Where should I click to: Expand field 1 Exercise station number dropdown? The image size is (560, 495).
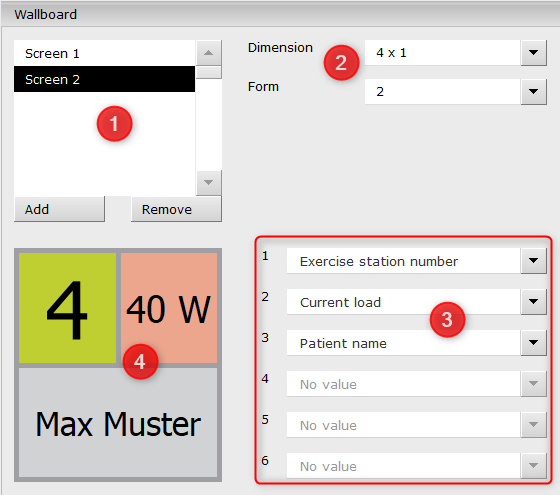533,261
